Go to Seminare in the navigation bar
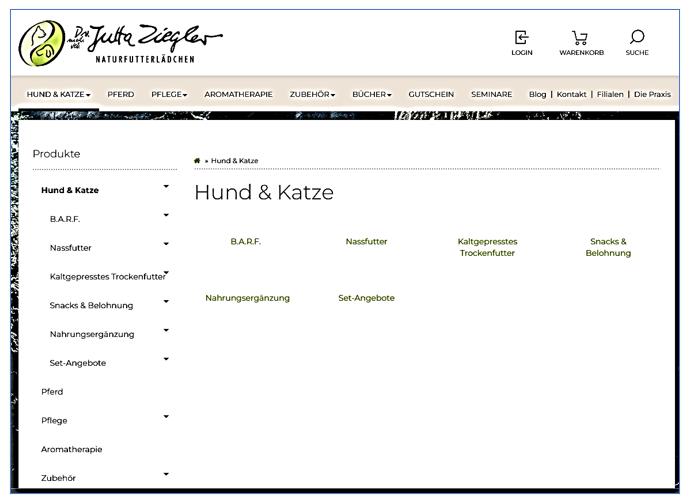This screenshot has width=690, height=501. 491,94
